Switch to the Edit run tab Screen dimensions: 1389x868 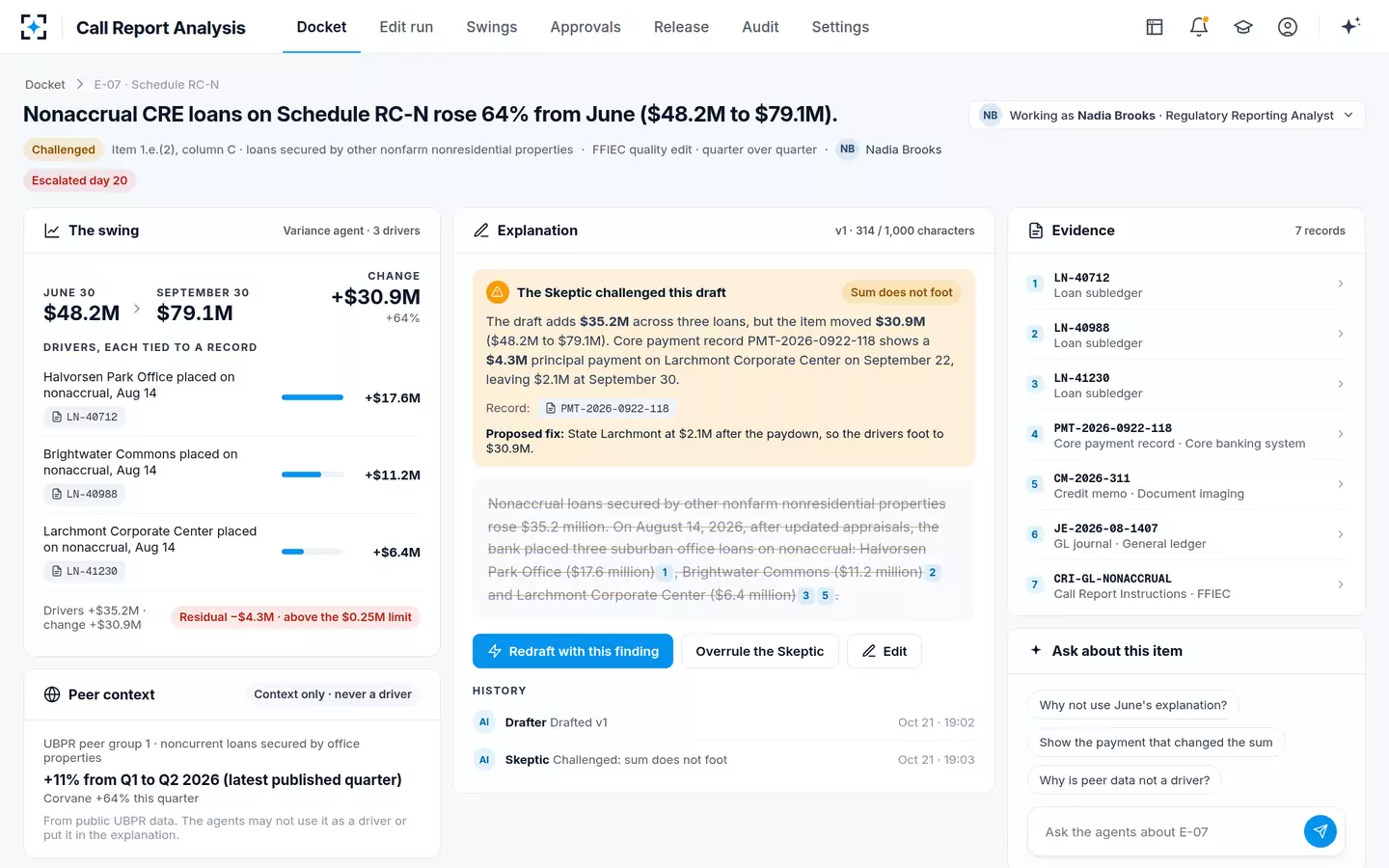pyautogui.click(x=406, y=27)
